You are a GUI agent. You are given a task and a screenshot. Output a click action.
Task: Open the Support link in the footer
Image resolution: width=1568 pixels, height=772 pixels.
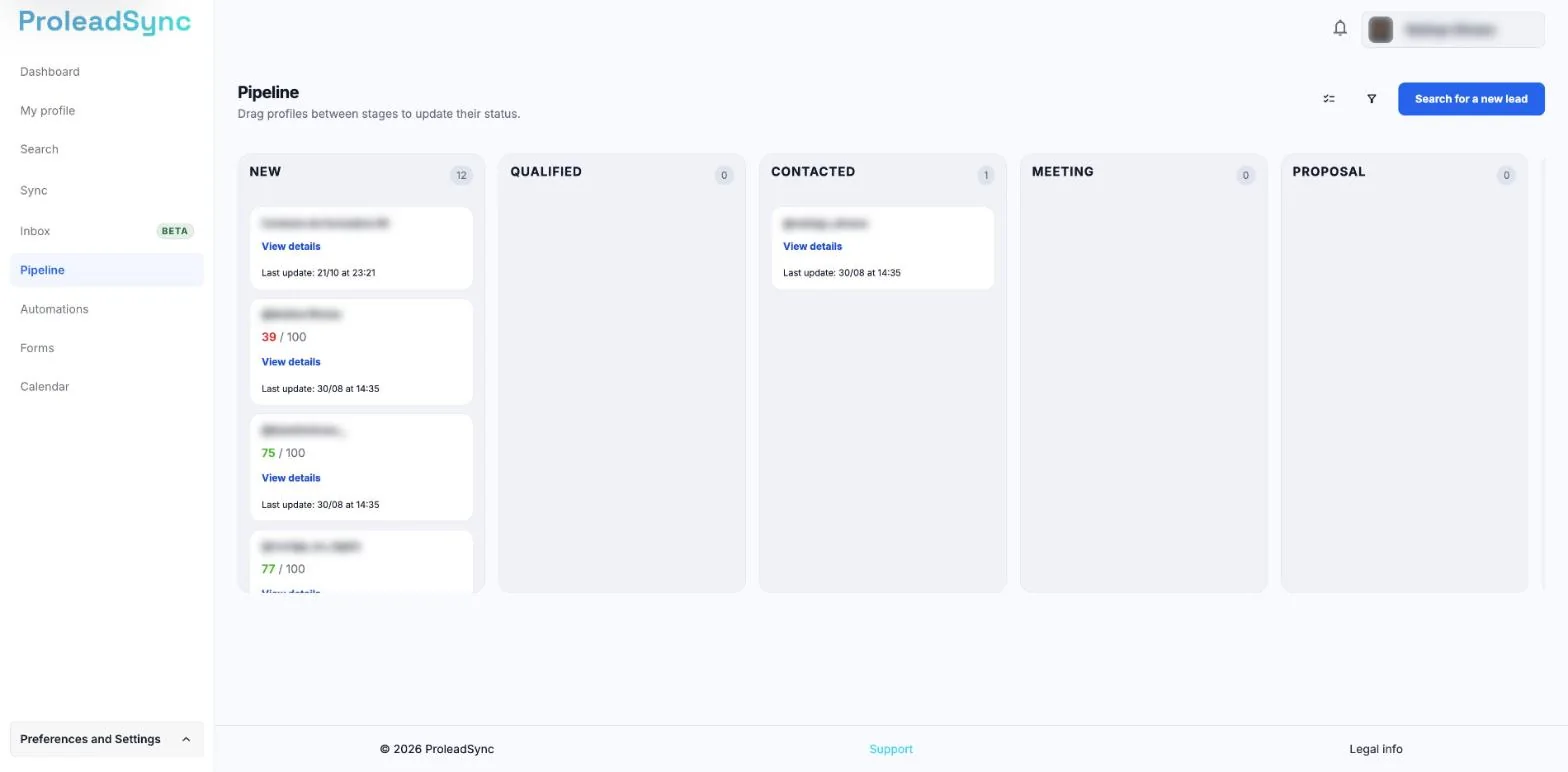pyautogui.click(x=891, y=749)
